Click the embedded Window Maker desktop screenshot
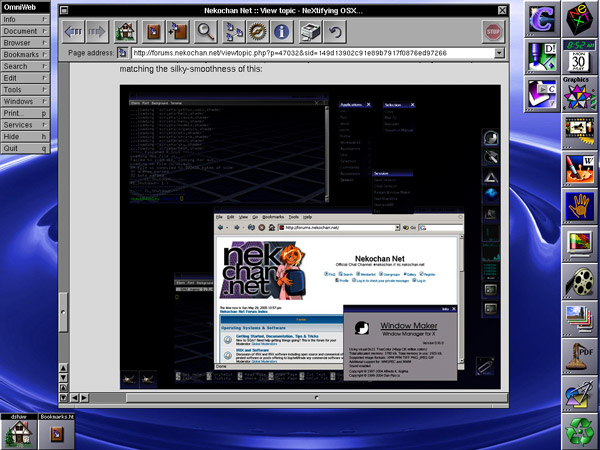Viewport: 600px width, 450px height. coord(310,237)
